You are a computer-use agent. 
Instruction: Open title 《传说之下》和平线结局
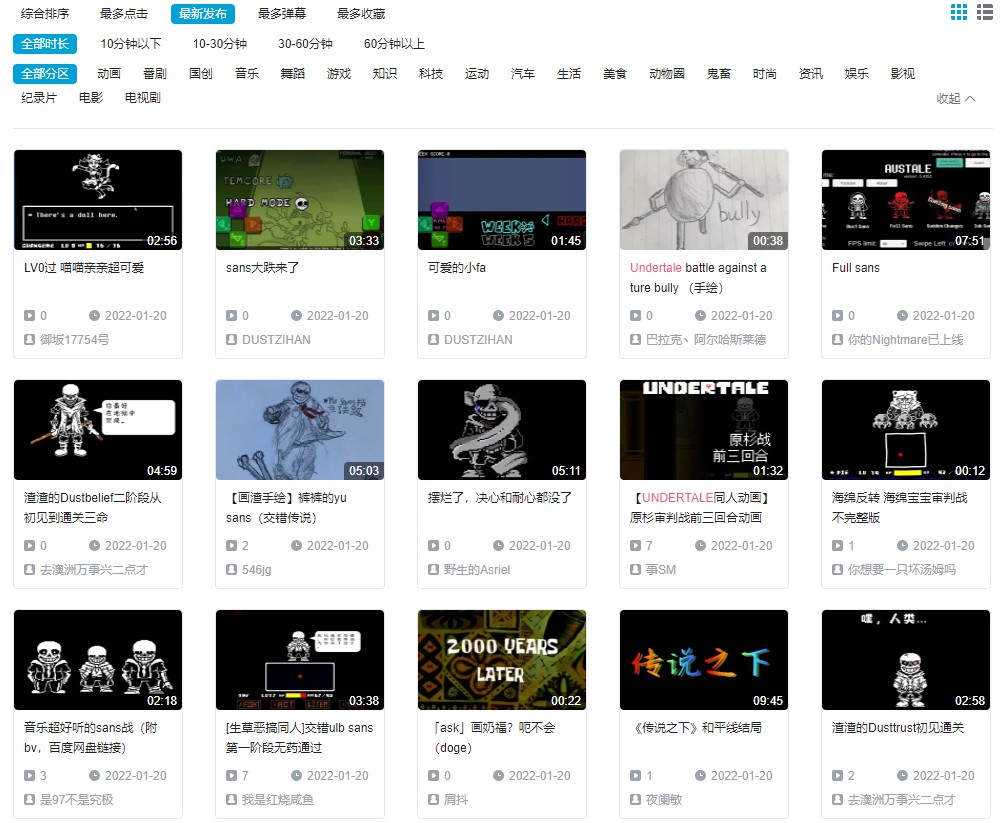pyautogui.click(x=696, y=728)
